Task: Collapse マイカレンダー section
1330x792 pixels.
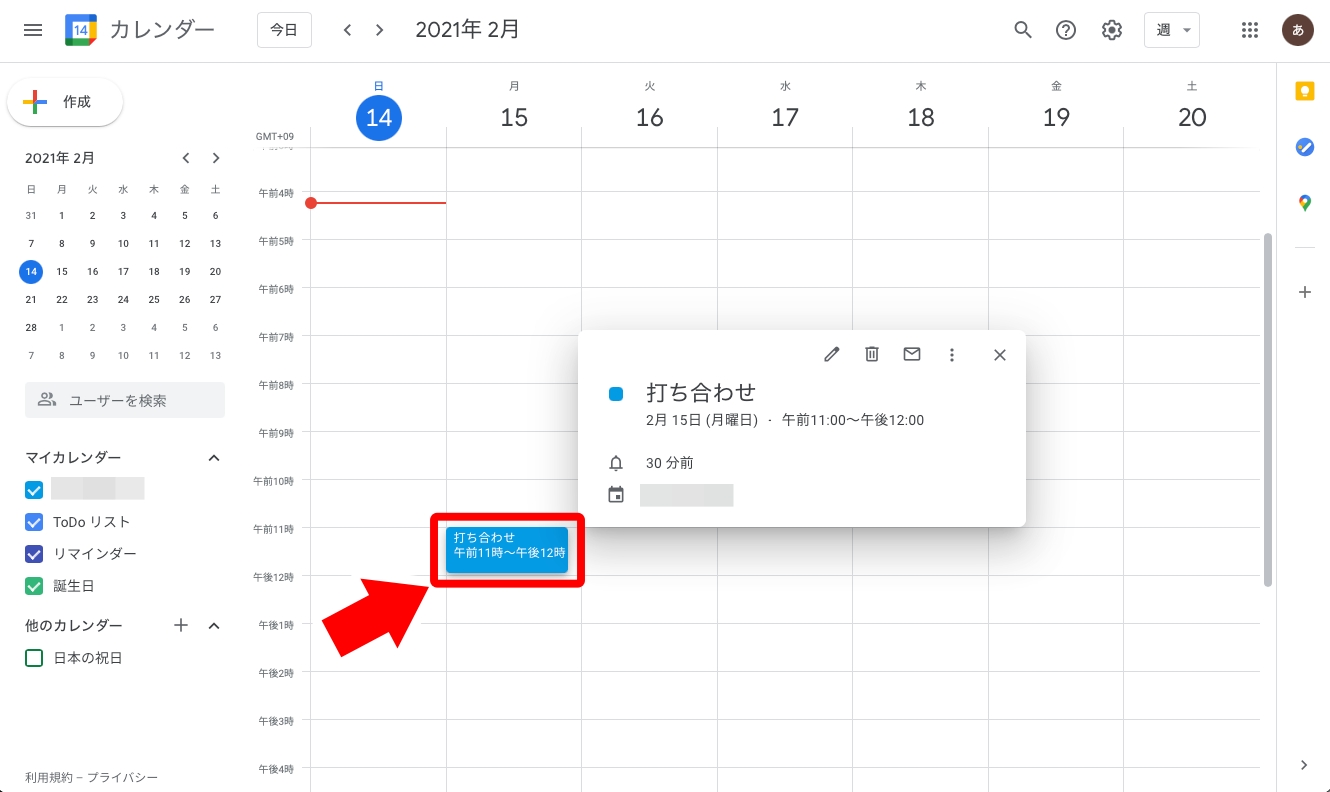Action: point(213,457)
